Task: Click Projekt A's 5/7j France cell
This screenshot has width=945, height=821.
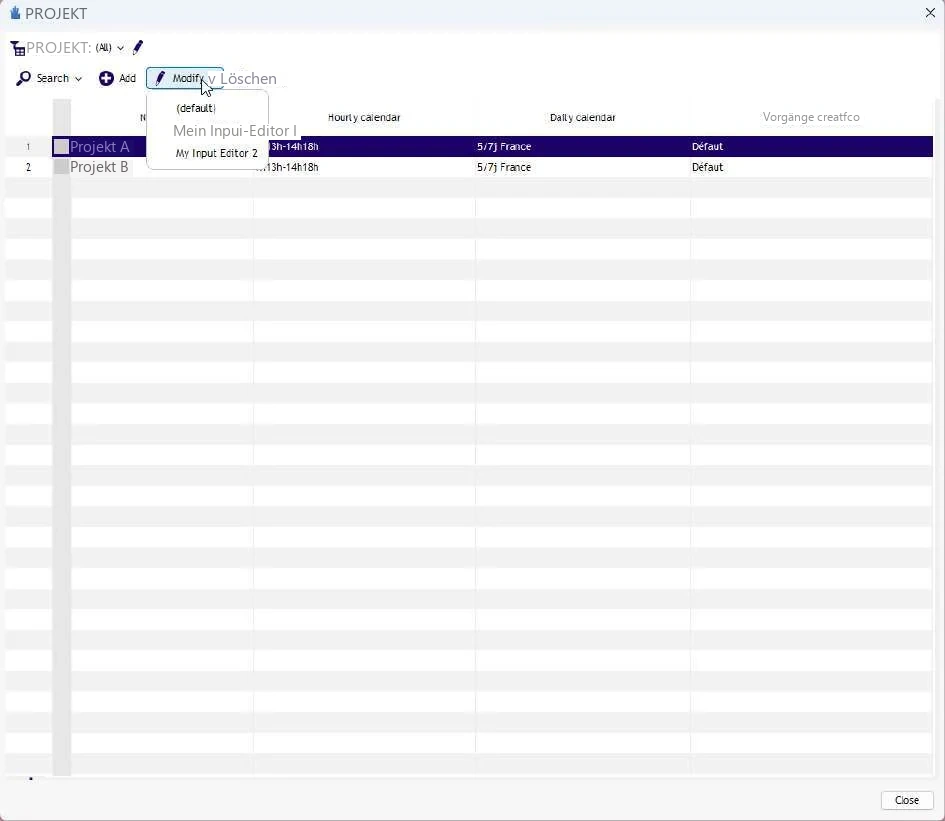Action: pyautogui.click(x=582, y=146)
